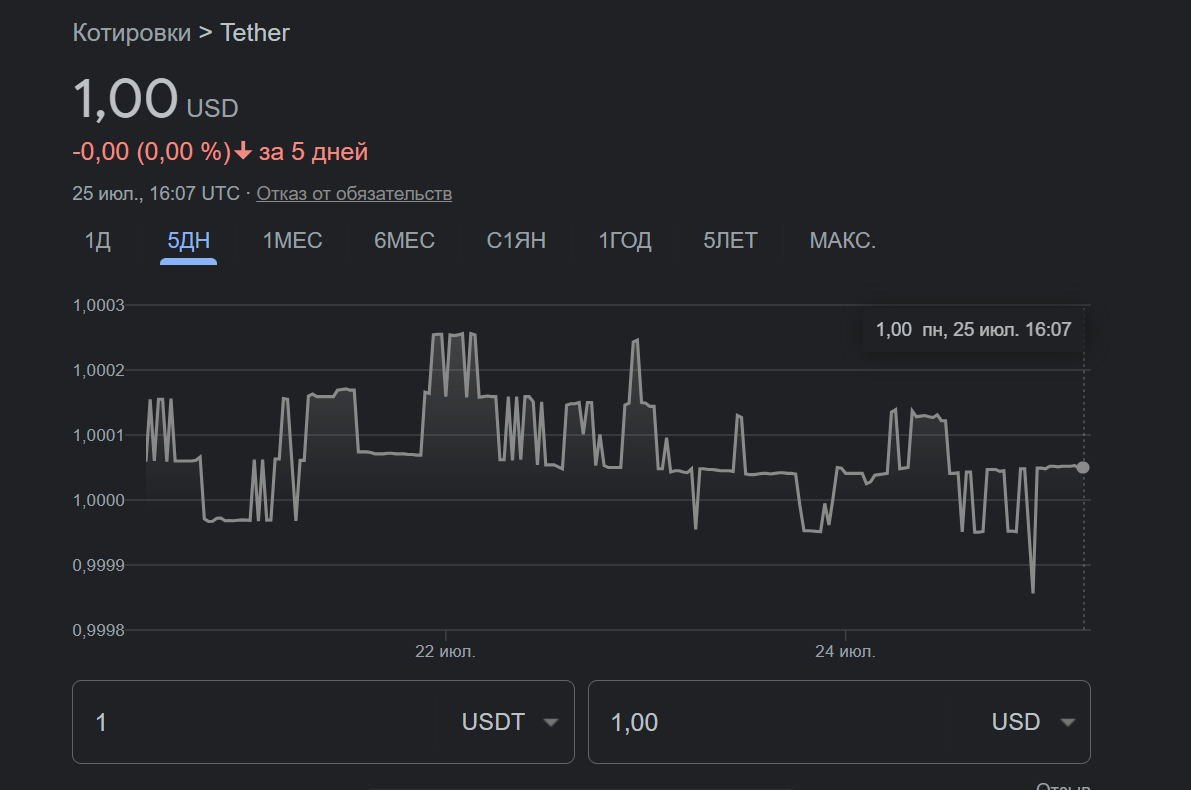Open the USDT currency dropdown
1191x790 pixels.
(509, 722)
